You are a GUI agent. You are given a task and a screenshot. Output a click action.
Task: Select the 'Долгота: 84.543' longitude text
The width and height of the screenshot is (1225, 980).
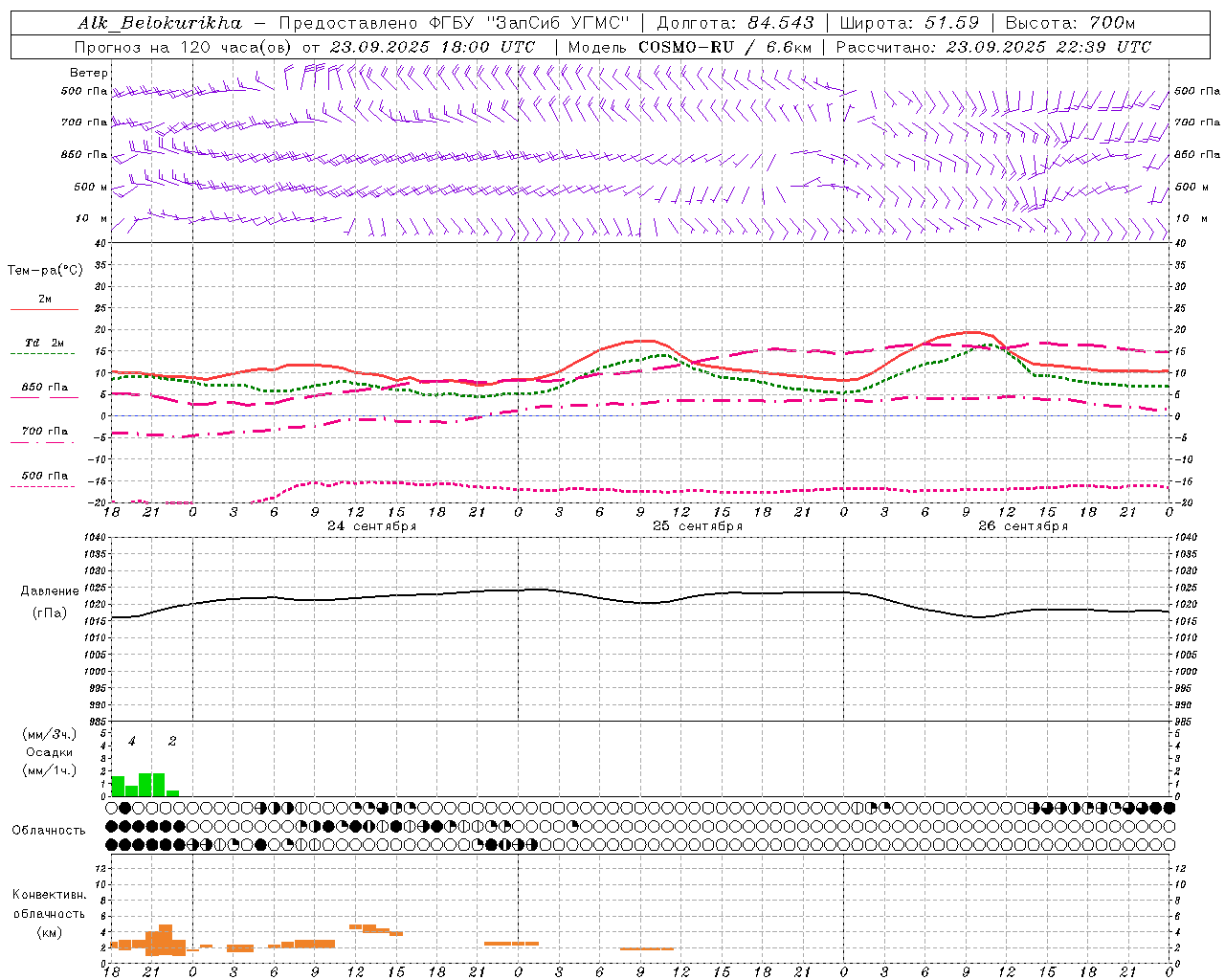[x=736, y=23]
